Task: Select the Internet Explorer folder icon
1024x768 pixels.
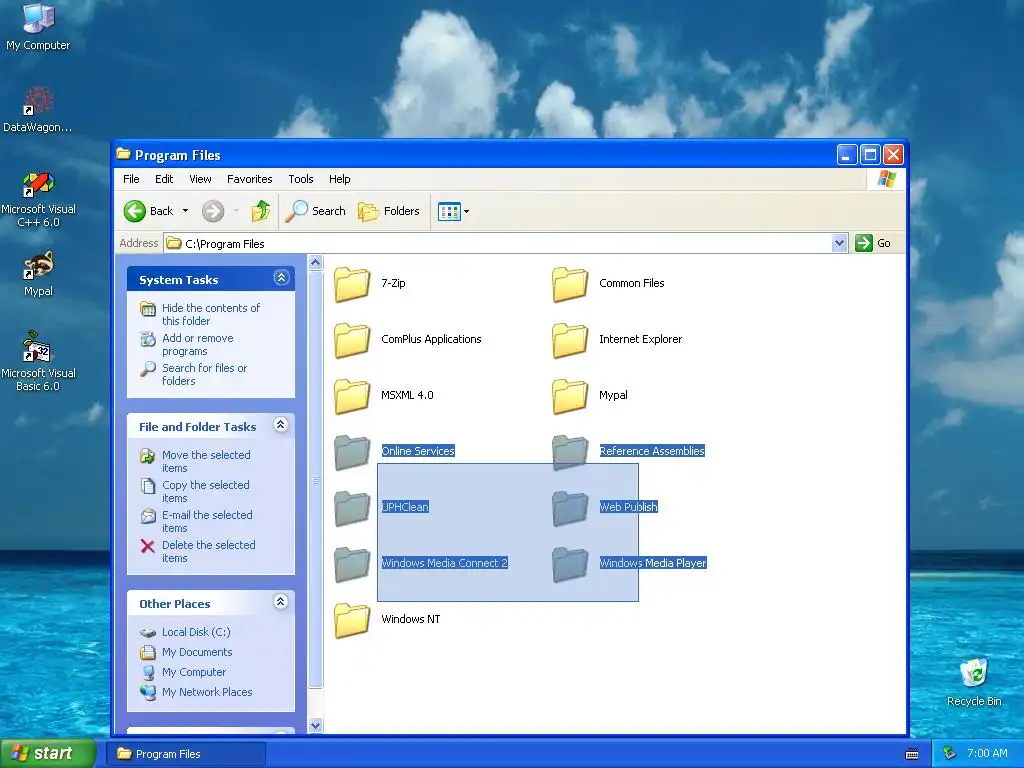Action: (x=570, y=340)
